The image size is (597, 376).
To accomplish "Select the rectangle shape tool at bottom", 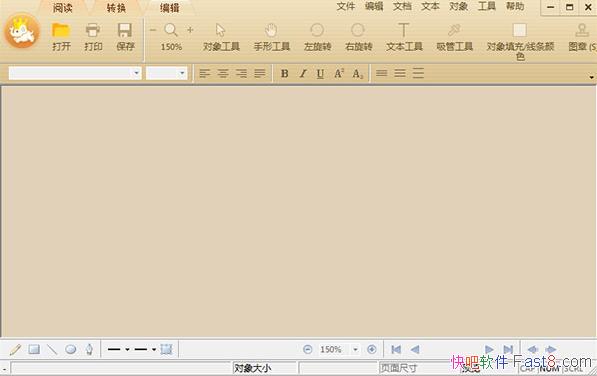I will coord(34,349).
